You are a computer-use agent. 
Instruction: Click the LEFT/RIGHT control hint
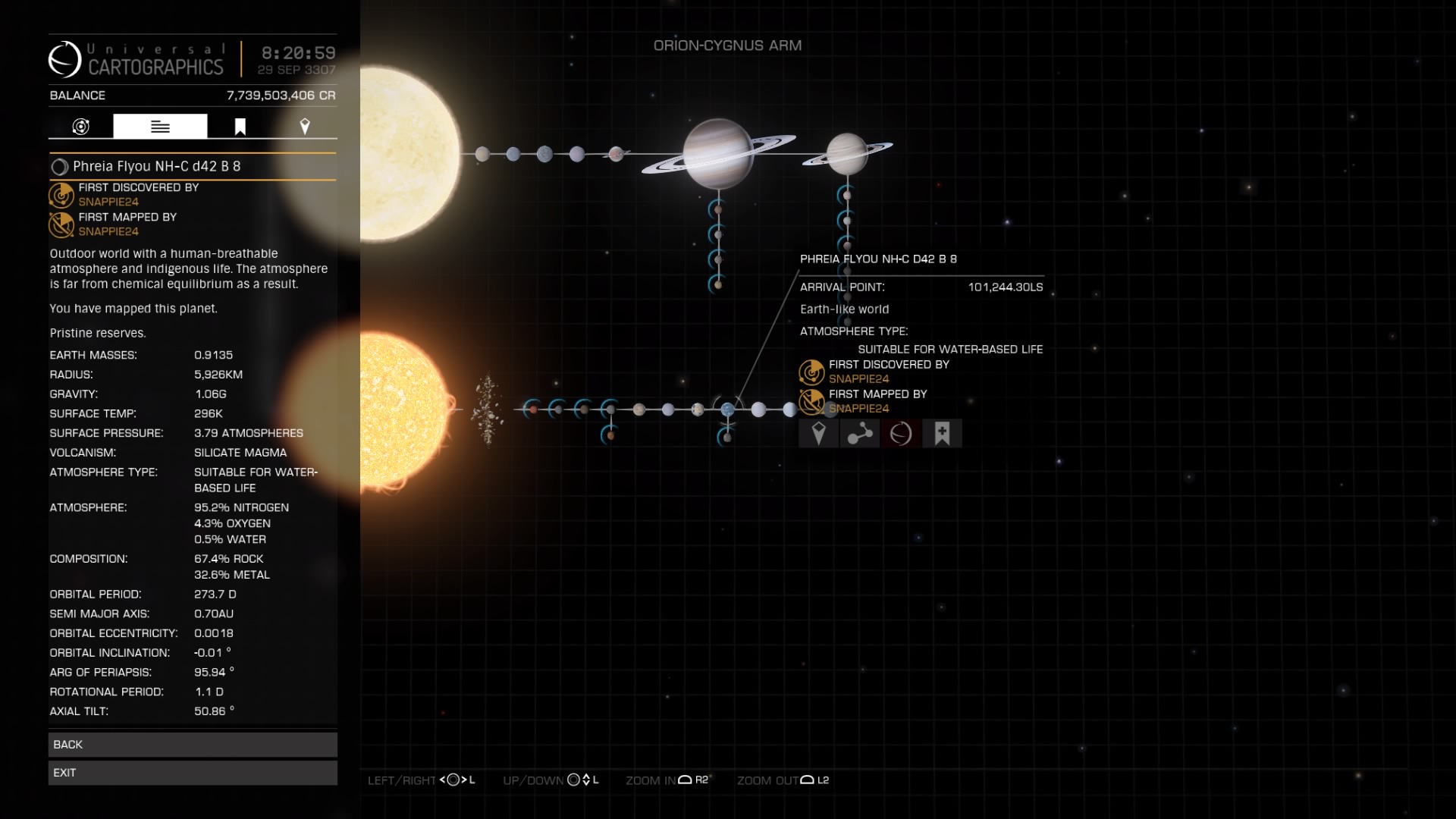coord(421,780)
